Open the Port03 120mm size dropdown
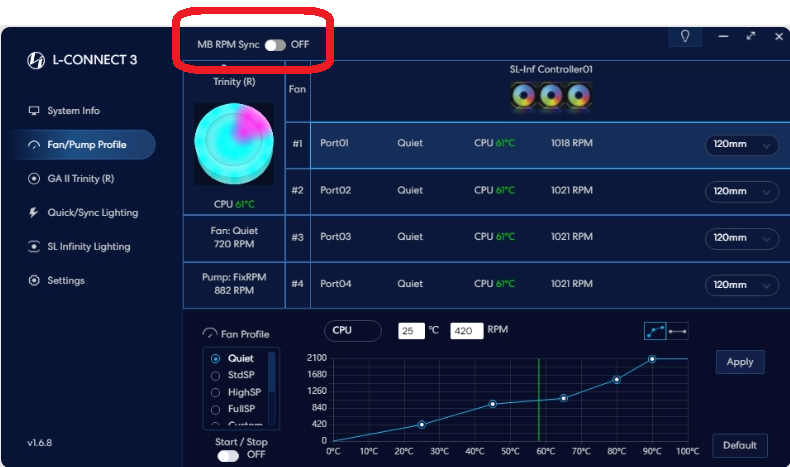The height and width of the screenshot is (467, 790). click(742, 238)
